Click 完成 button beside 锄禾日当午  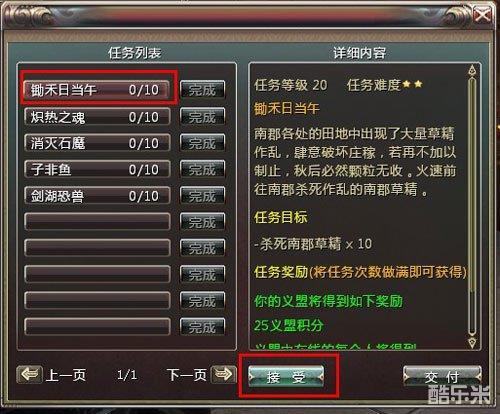click(x=202, y=90)
